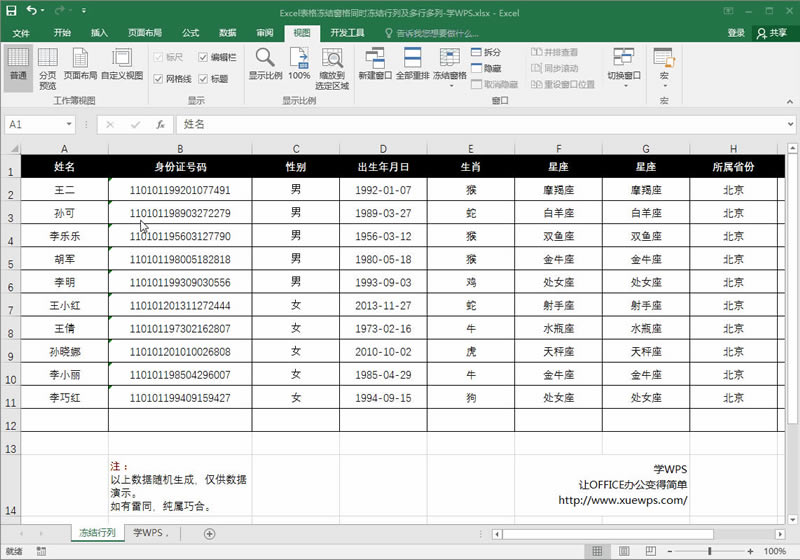
Task: Uncheck the Formula Bar (编辑栏) checkbox
Action: pos(203,57)
